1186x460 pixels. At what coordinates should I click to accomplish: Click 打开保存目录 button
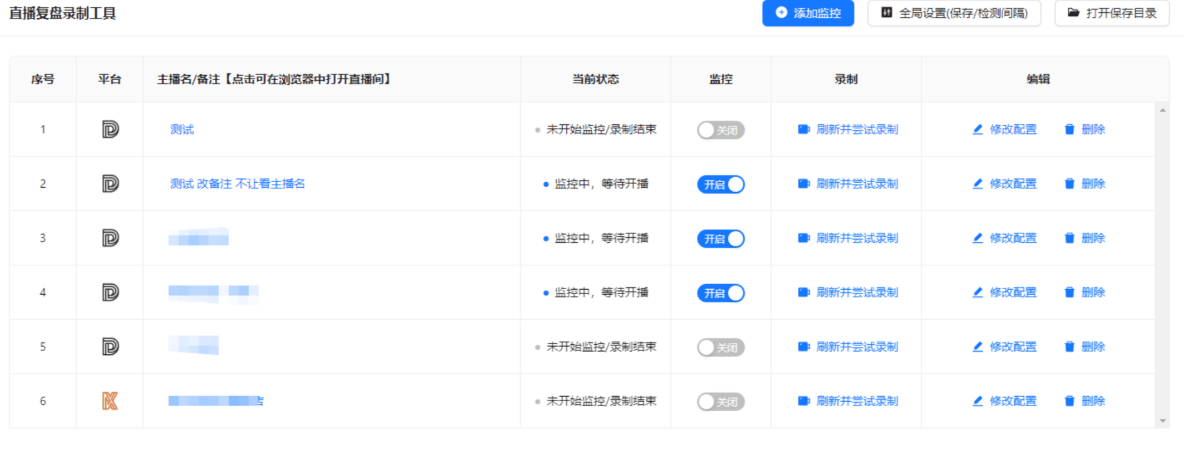[1112, 13]
